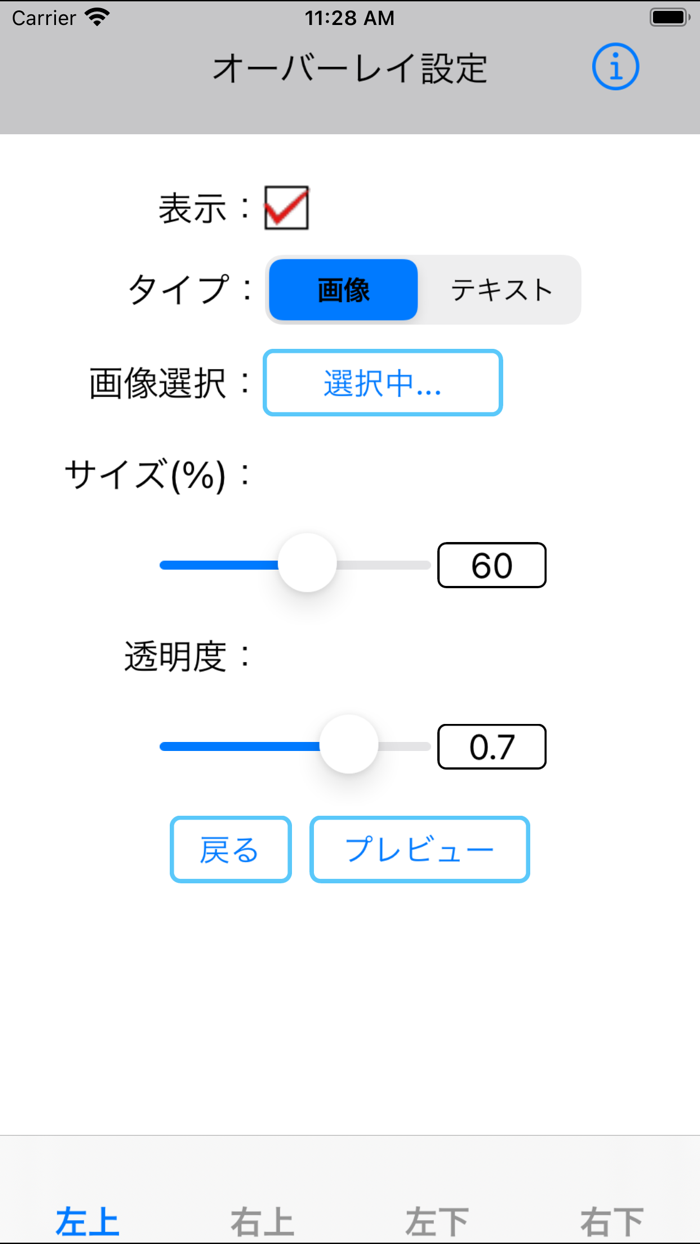Click the size percentage slider handle

click(x=307, y=564)
